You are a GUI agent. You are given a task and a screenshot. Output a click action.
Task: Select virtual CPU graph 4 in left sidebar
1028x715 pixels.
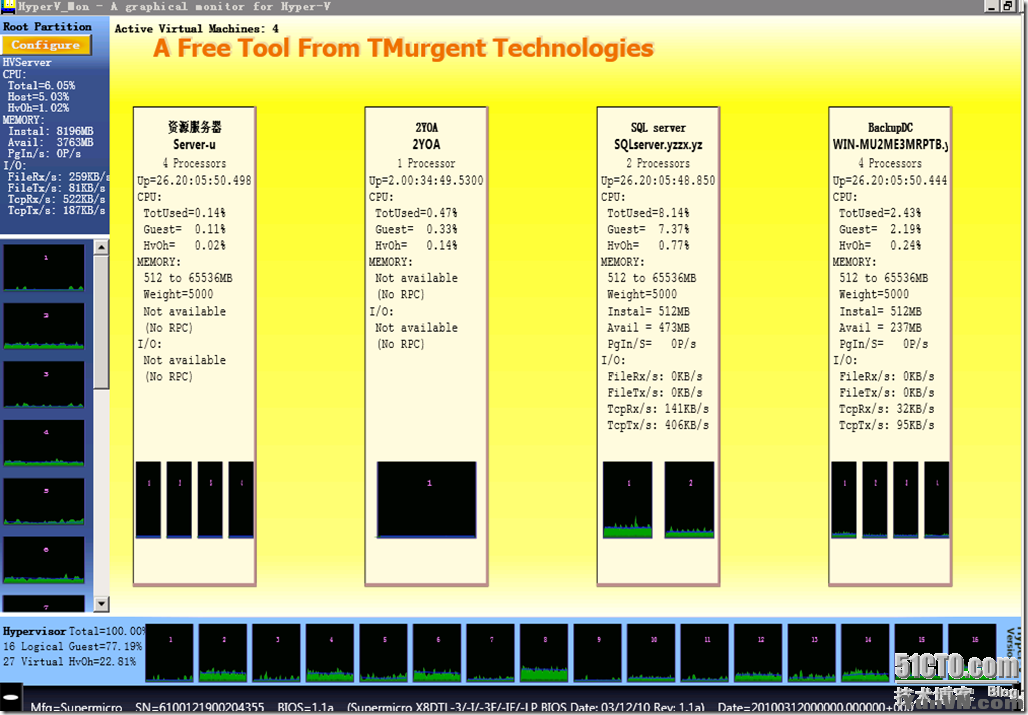tap(44, 443)
